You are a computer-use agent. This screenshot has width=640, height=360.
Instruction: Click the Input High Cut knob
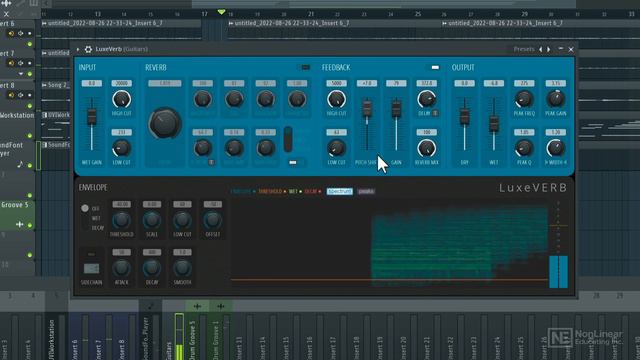click(121, 99)
